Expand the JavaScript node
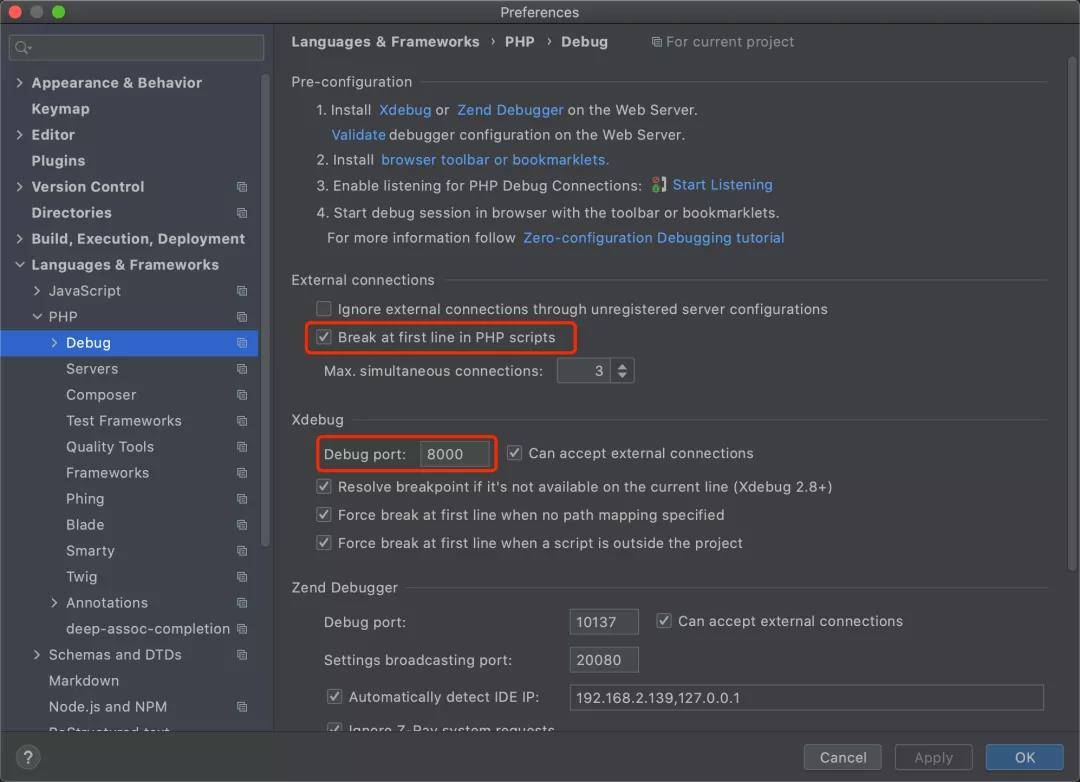 click(x=37, y=291)
